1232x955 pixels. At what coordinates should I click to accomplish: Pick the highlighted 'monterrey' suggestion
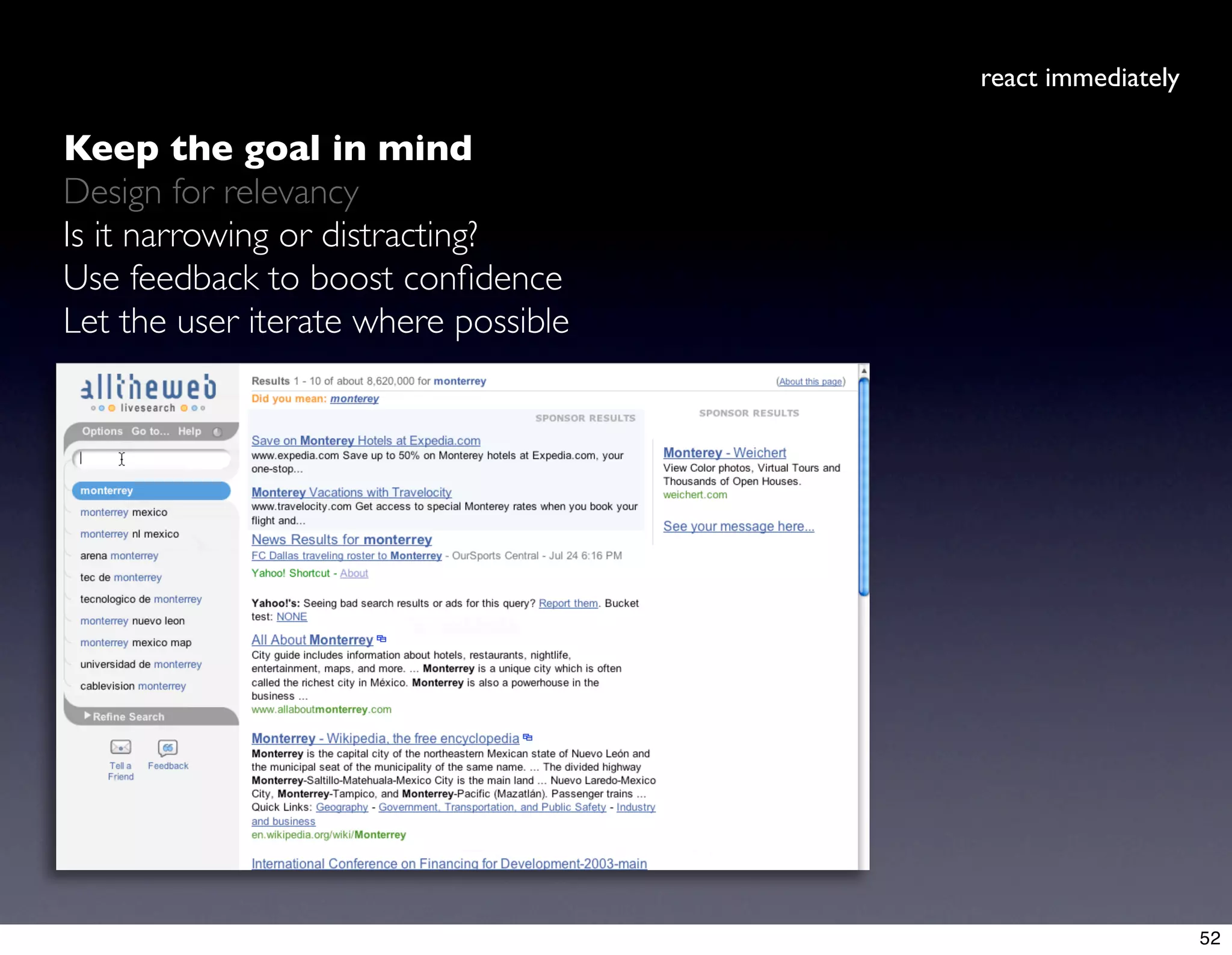(150, 490)
